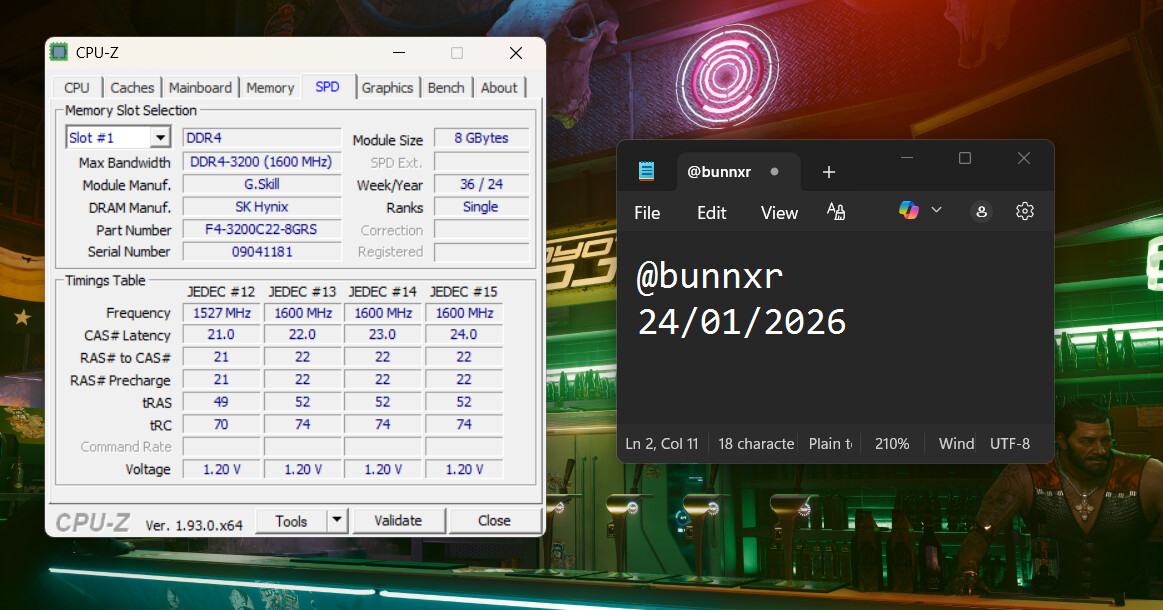Open the View menu in Notepad

tap(779, 212)
